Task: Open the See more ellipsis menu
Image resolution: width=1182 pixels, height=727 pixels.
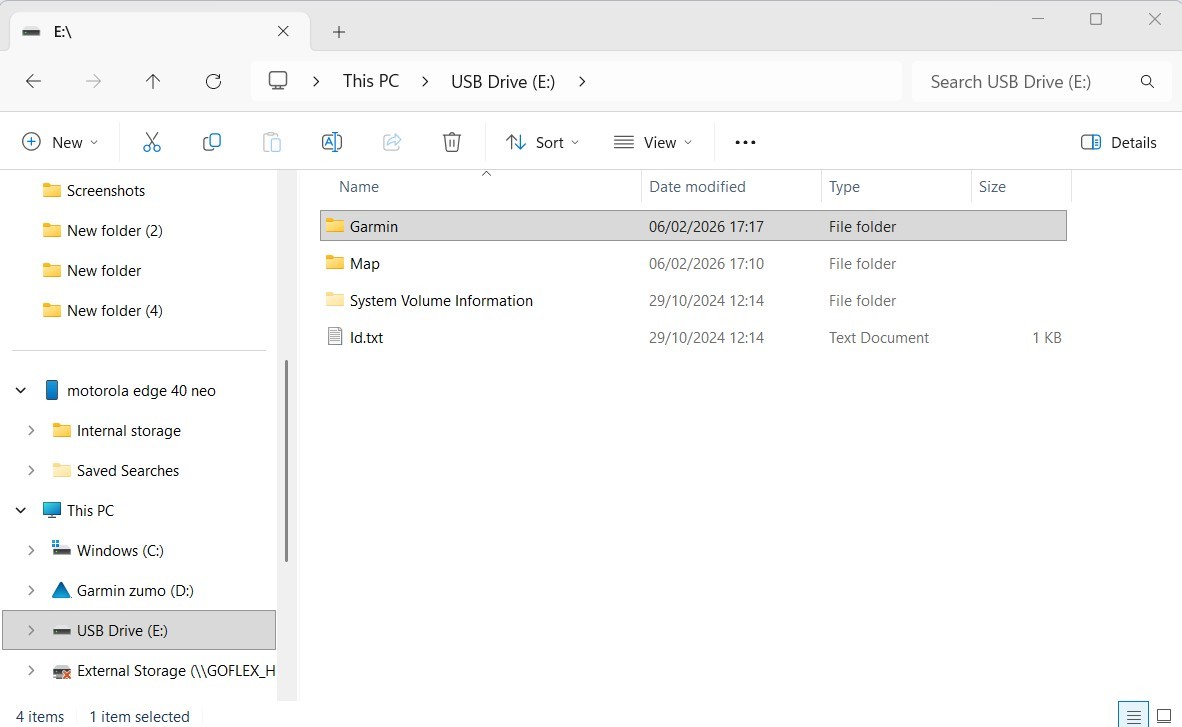Action: click(x=745, y=143)
